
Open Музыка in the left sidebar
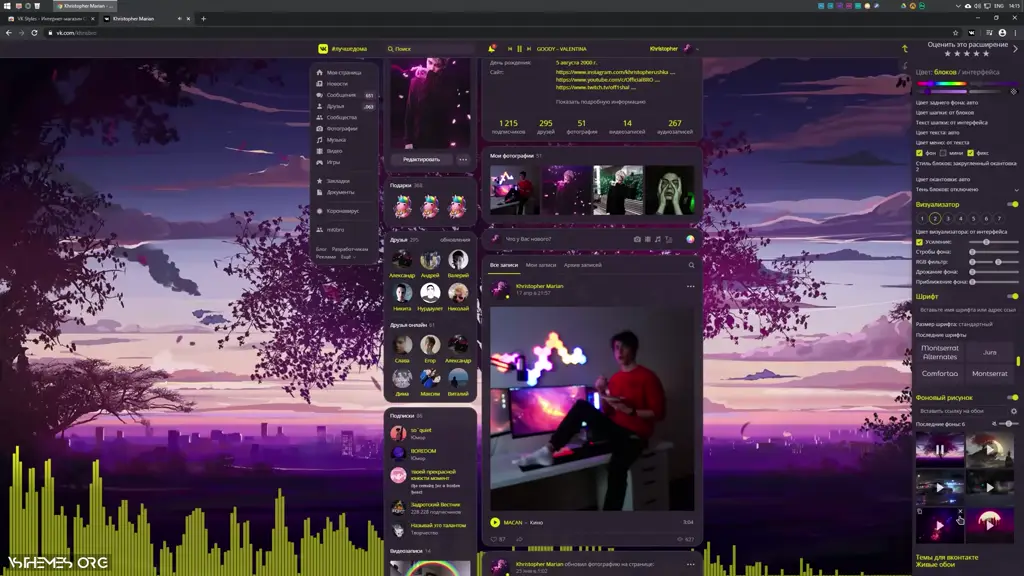click(x=336, y=140)
